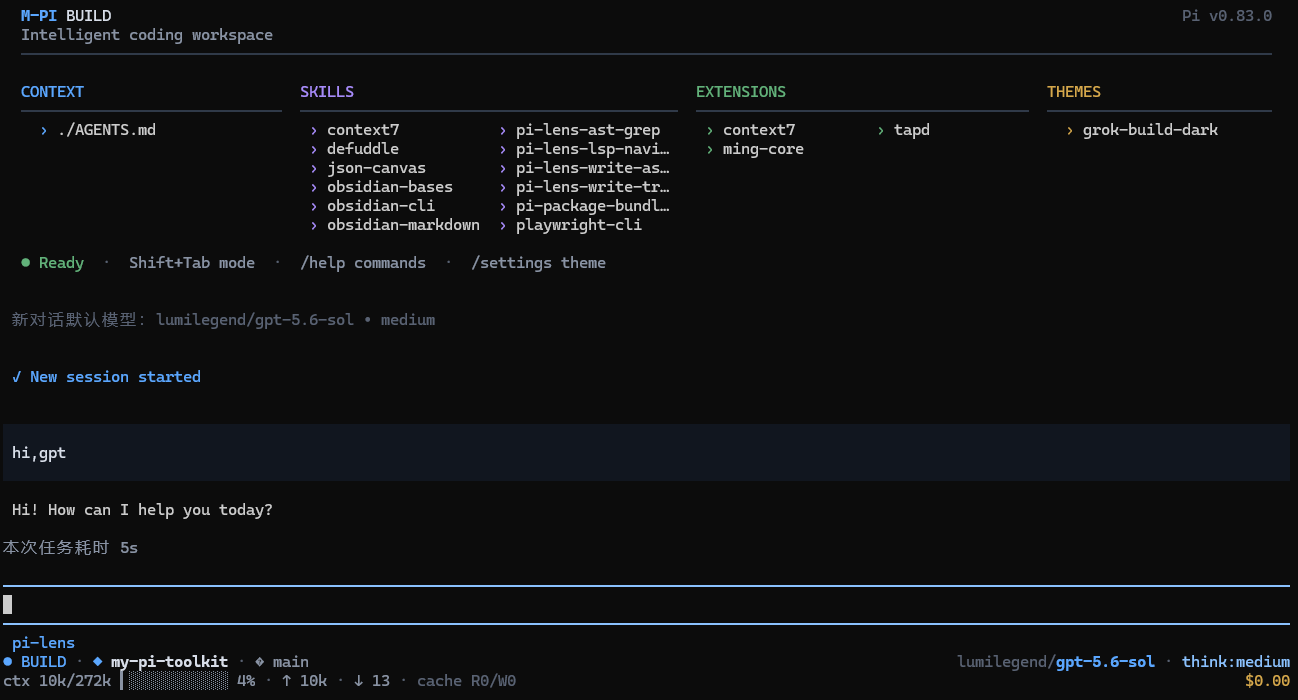This screenshot has width=1298, height=700.
Task: Click the BUILD mode indicator in status bar
Action: (x=34, y=662)
